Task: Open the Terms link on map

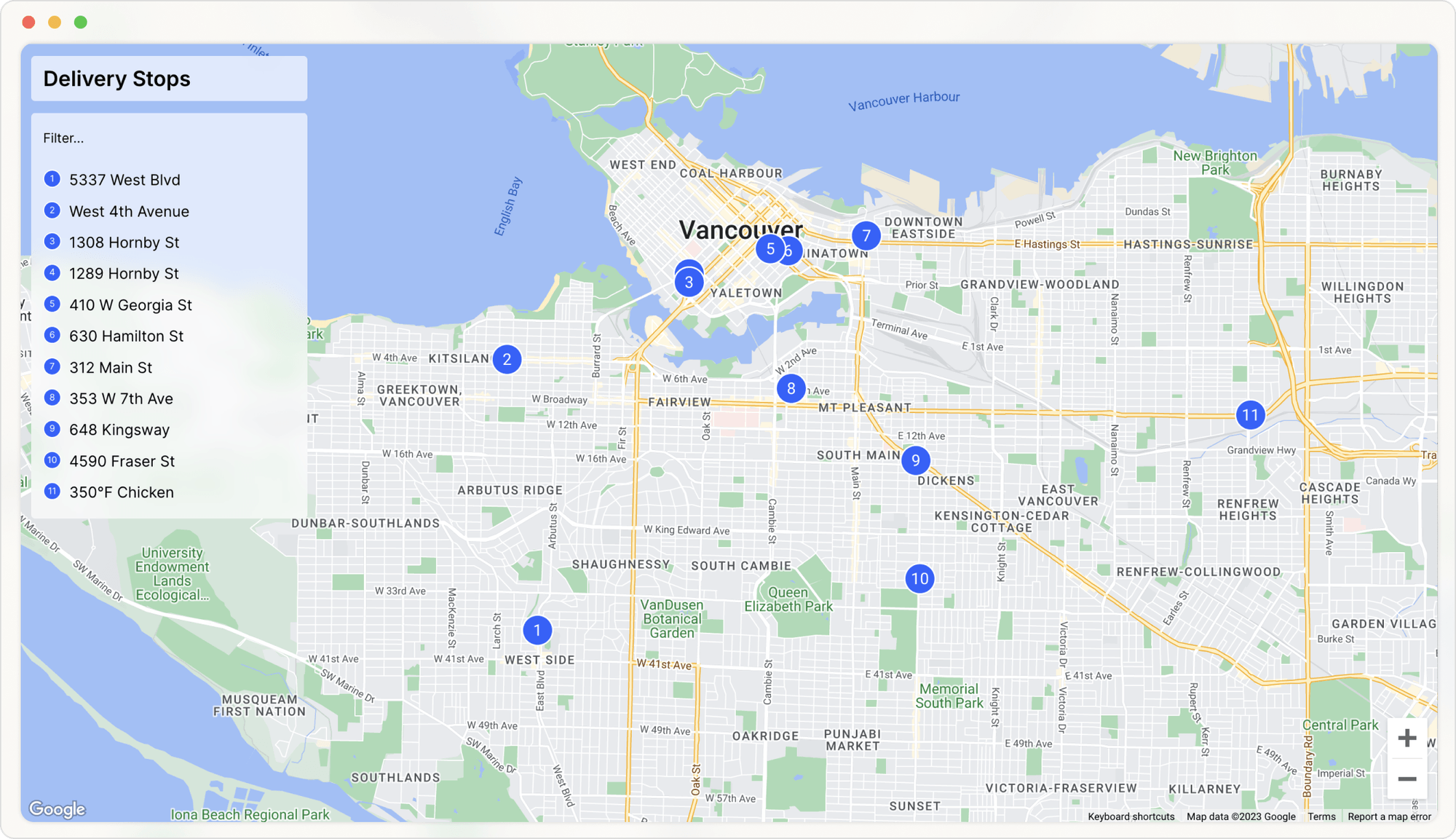Action: [1321, 816]
